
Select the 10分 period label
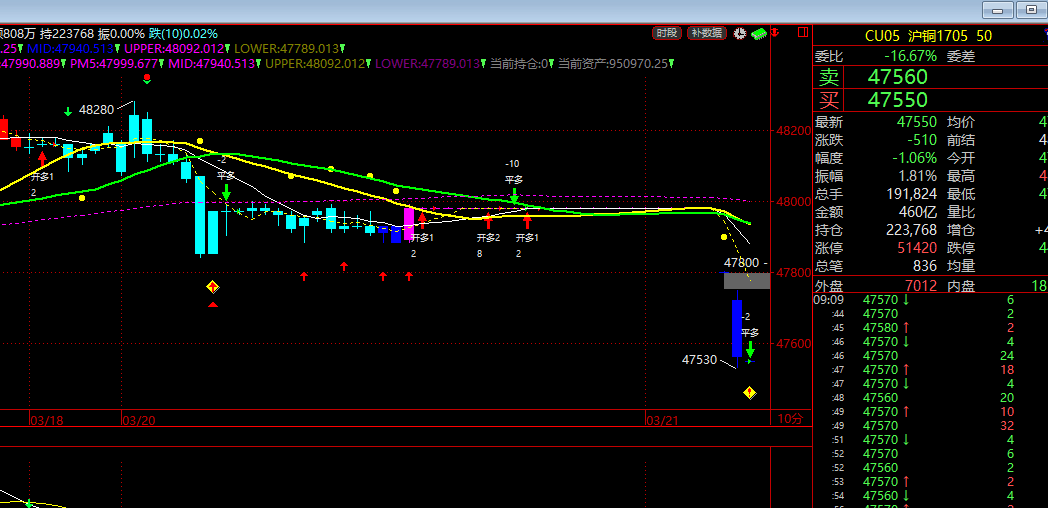click(789, 418)
